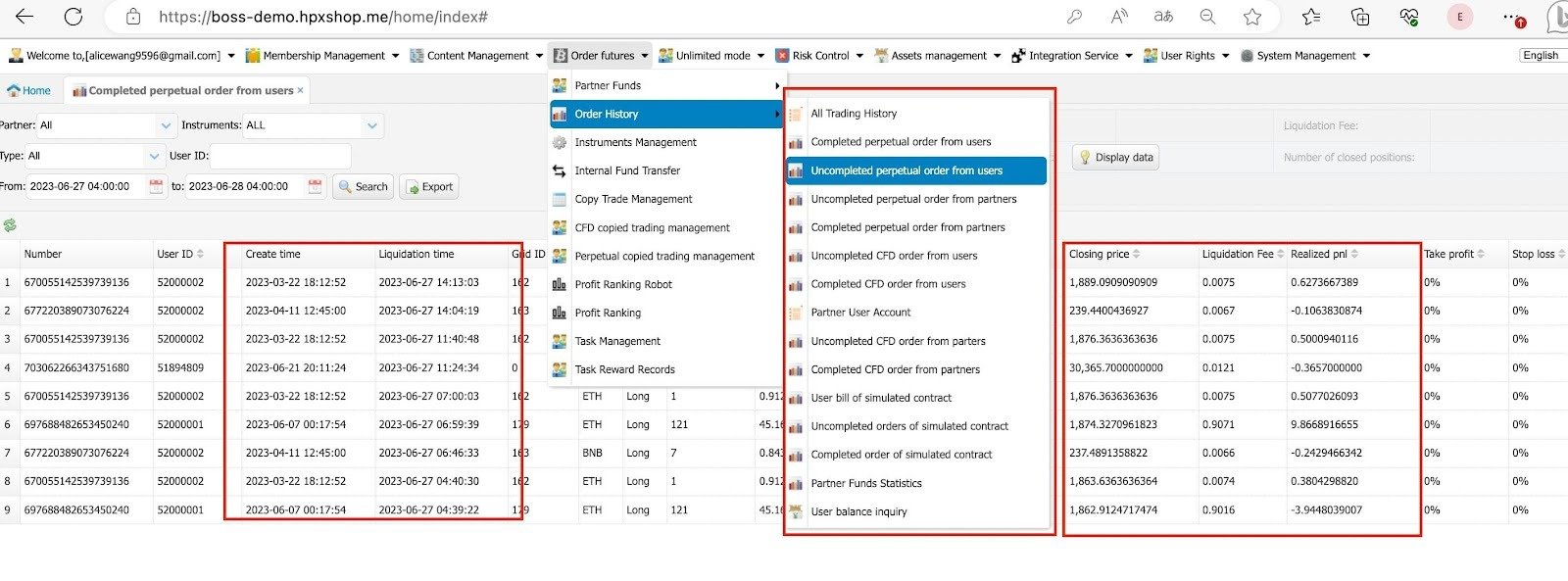Click the Search button
Screen dimensions: 1568x581
point(363,186)
